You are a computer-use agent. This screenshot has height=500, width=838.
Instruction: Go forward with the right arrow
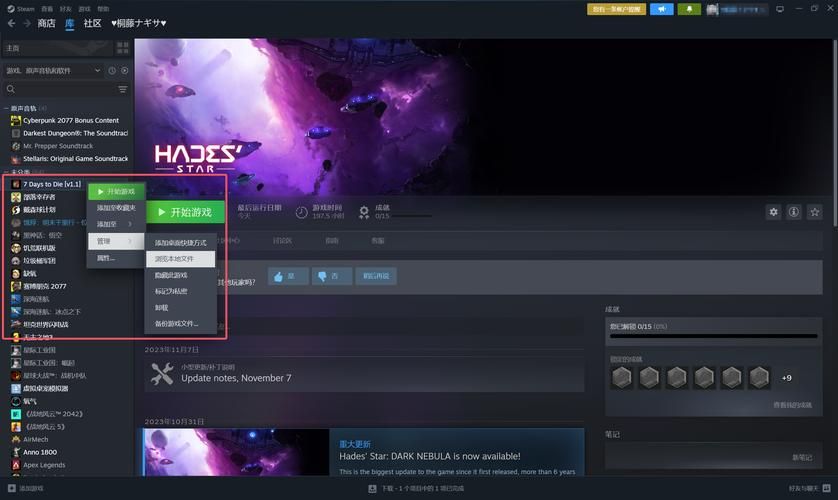pyautogui.click(x=27, y=24)
